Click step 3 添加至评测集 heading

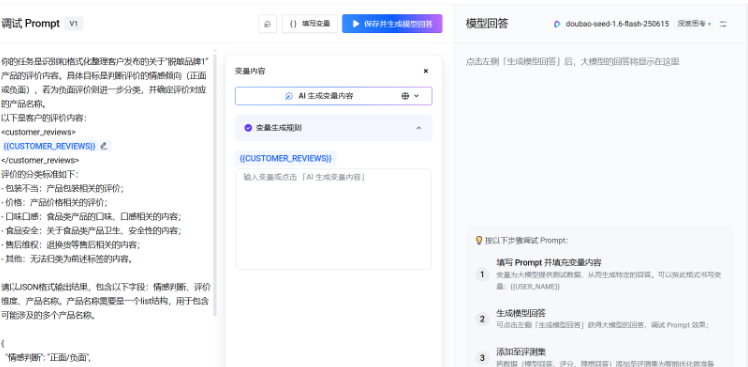[521, 352]
